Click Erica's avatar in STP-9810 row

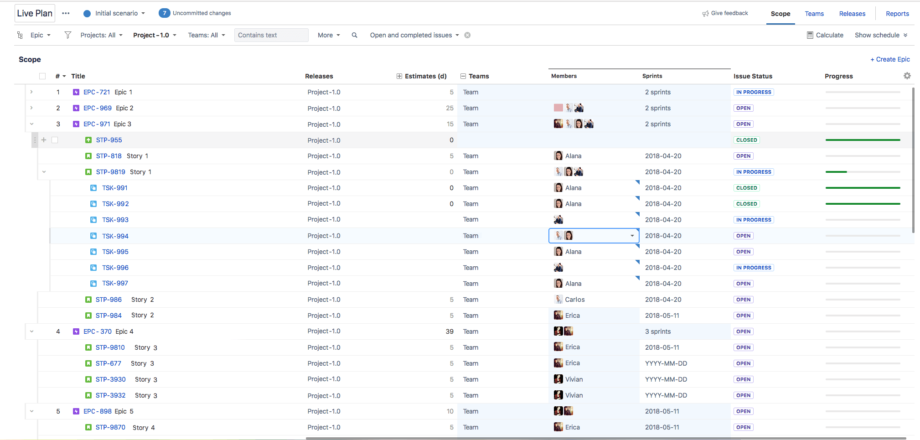coord(559,347)
